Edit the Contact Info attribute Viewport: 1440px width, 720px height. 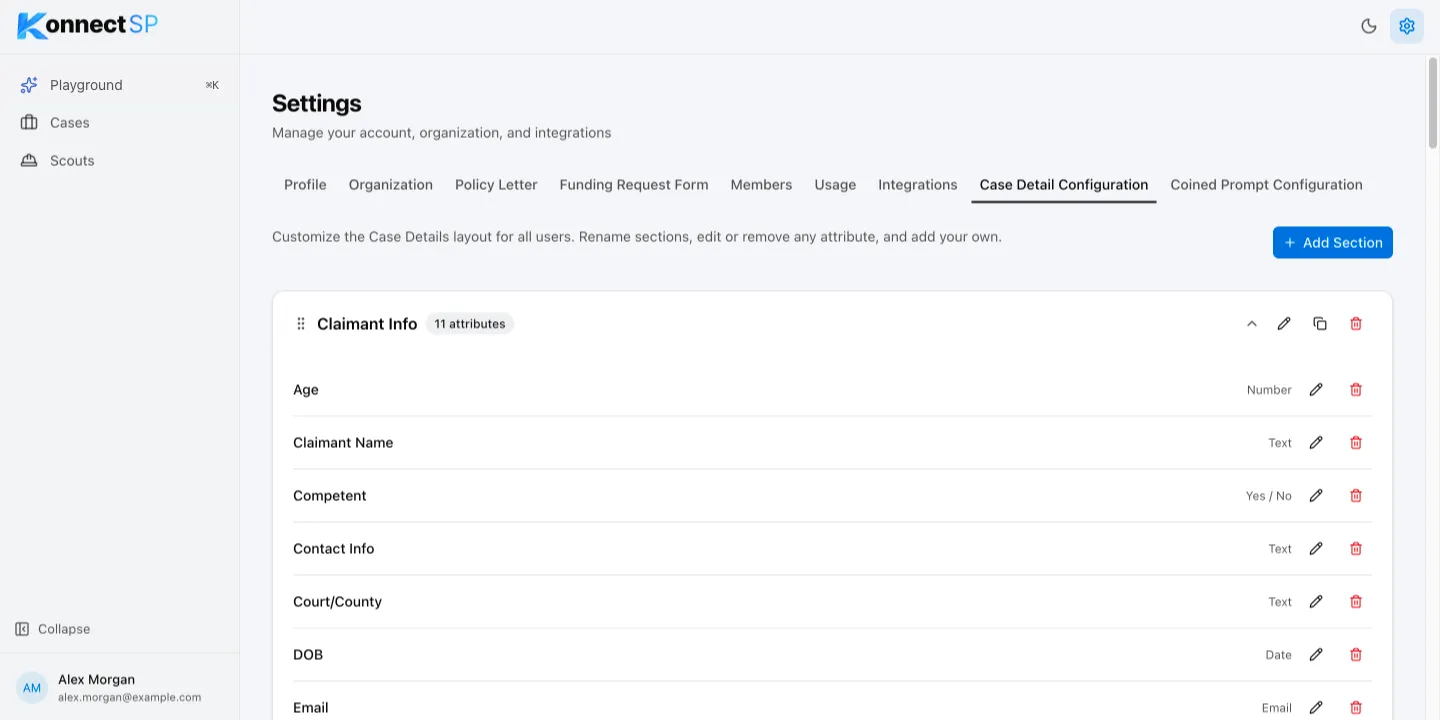pyautogui.click(x=1316, y=549)
